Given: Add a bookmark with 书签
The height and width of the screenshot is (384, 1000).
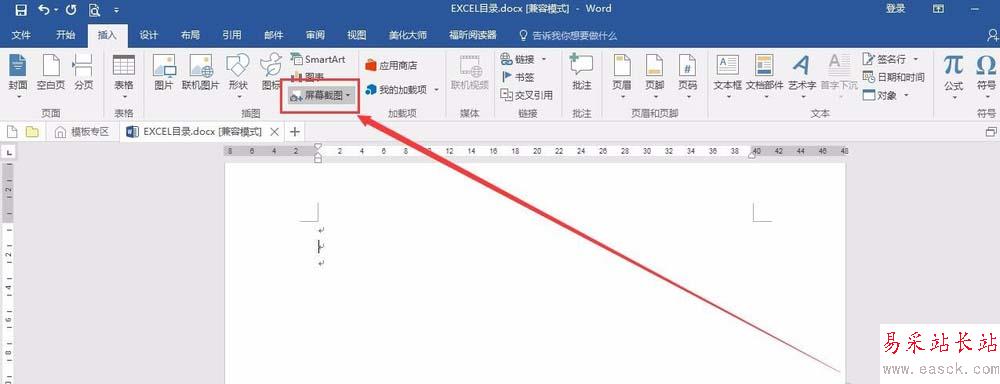Looking at the screenshot, I should click(517, 77).
